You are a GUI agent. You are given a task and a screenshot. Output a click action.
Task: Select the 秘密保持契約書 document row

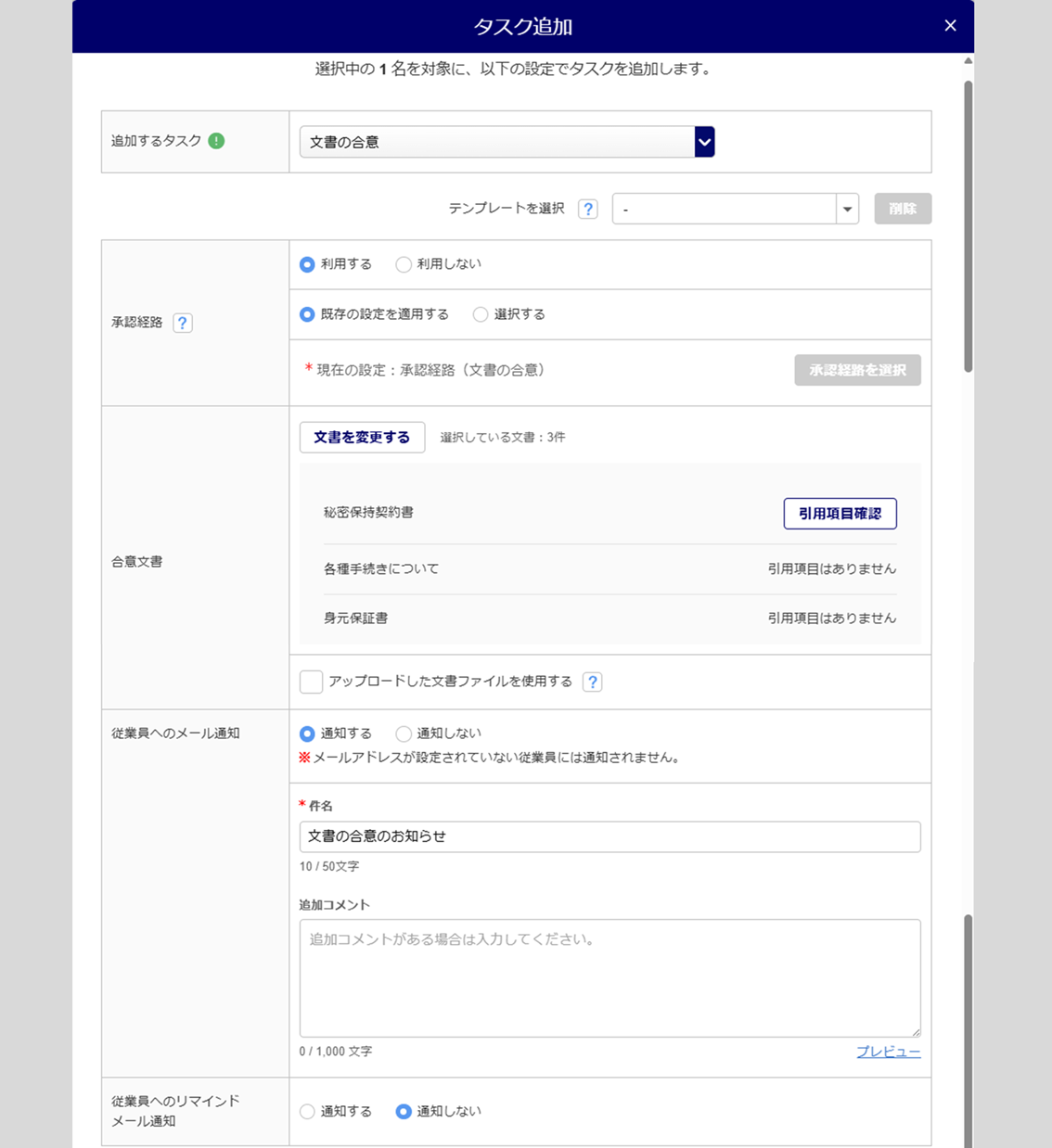pos(369,513)
